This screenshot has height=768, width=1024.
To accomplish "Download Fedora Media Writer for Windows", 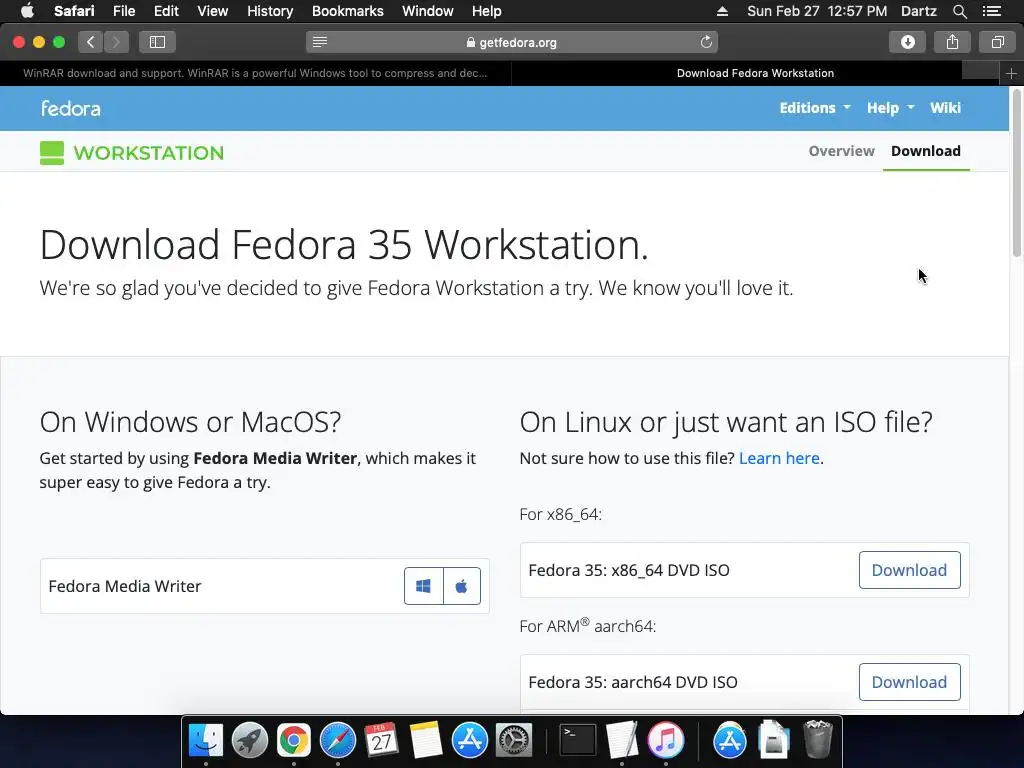I will 423,586.
